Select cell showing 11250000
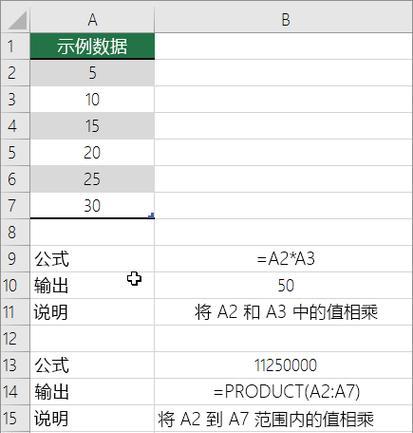 point(284,365)
